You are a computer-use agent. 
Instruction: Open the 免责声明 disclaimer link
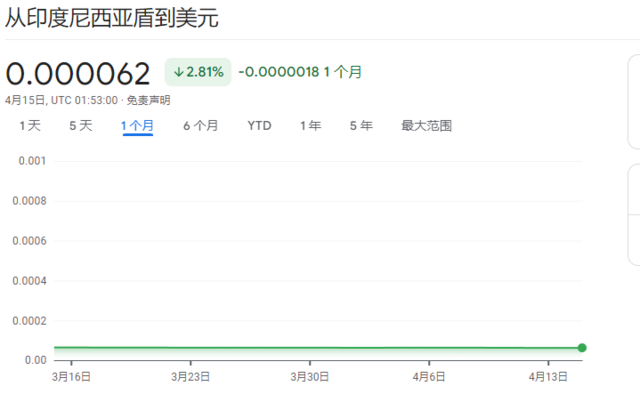(148, 100)
